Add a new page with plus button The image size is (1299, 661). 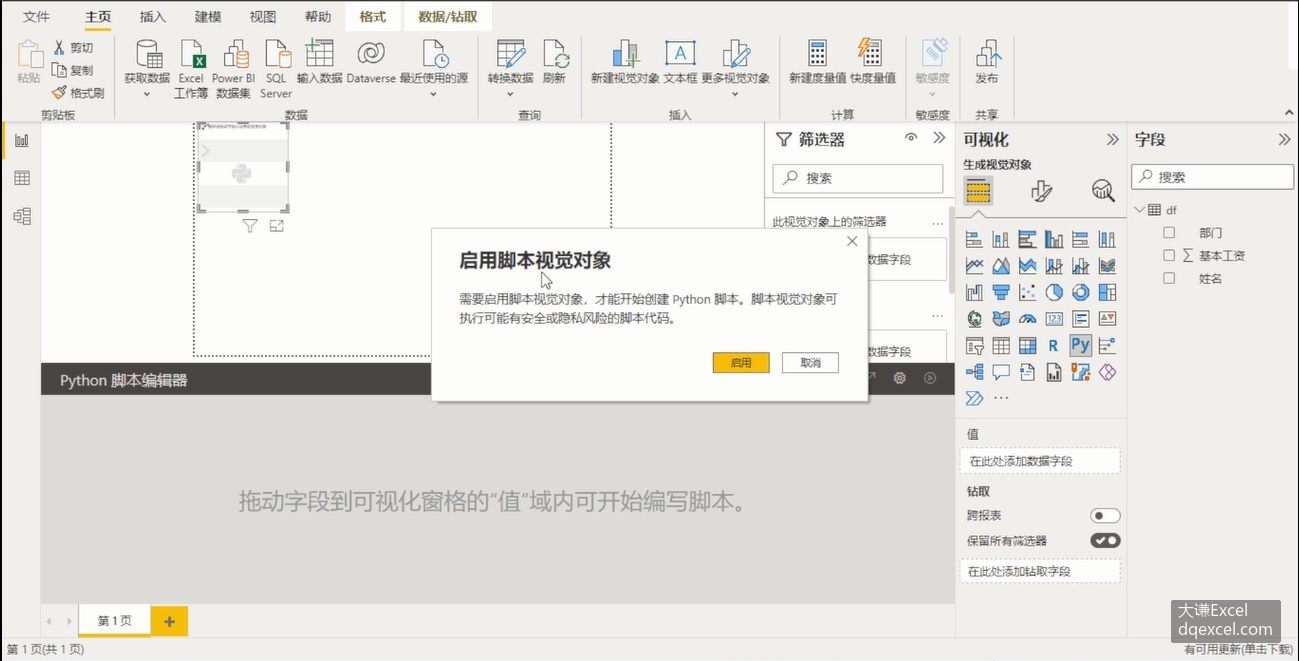(x=169, y=621)
